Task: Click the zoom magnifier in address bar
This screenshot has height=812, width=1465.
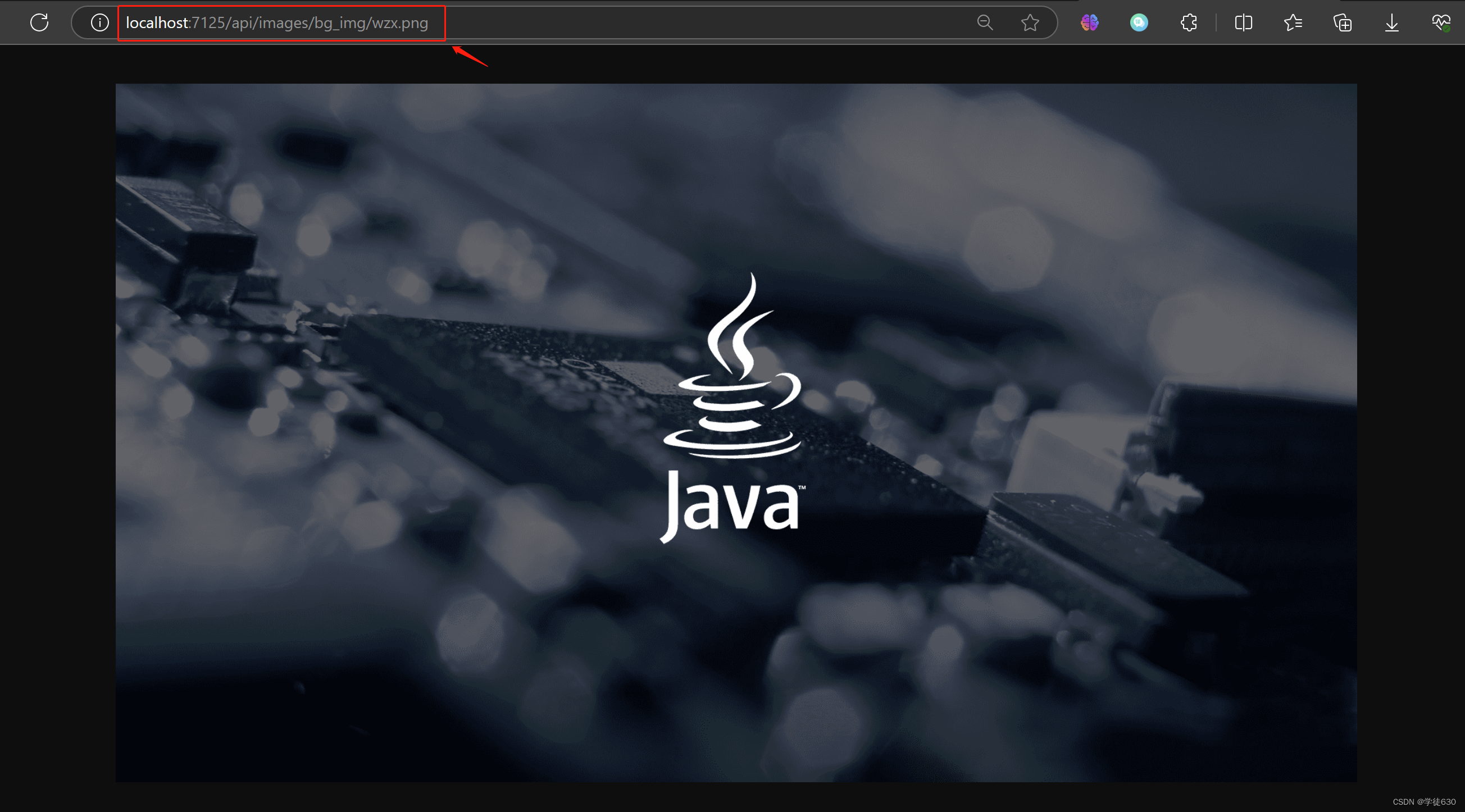Action: click(985, 23)
